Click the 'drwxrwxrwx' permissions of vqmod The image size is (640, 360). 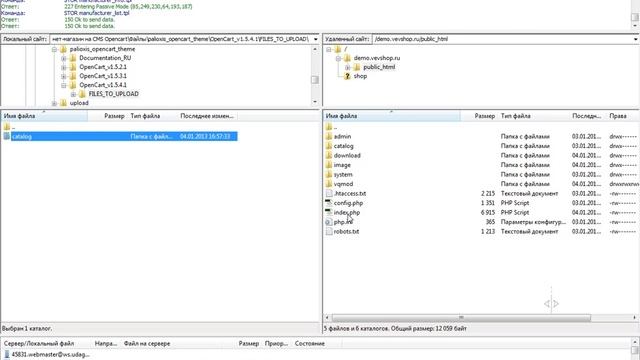point(624,184)
